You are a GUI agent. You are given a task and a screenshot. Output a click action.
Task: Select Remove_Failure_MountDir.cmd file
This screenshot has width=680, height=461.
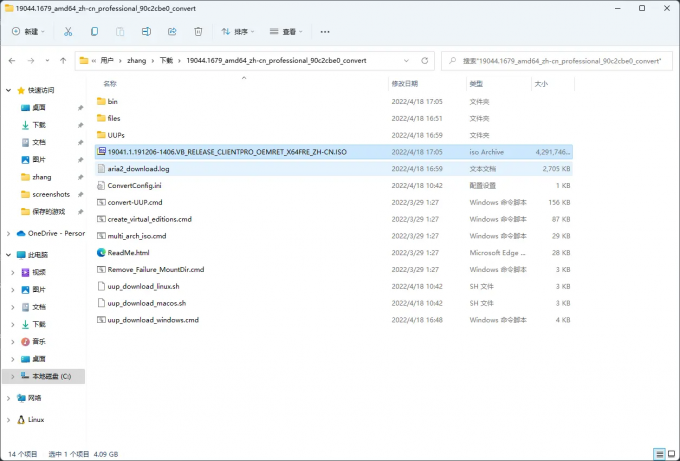[x=333, y=269]
